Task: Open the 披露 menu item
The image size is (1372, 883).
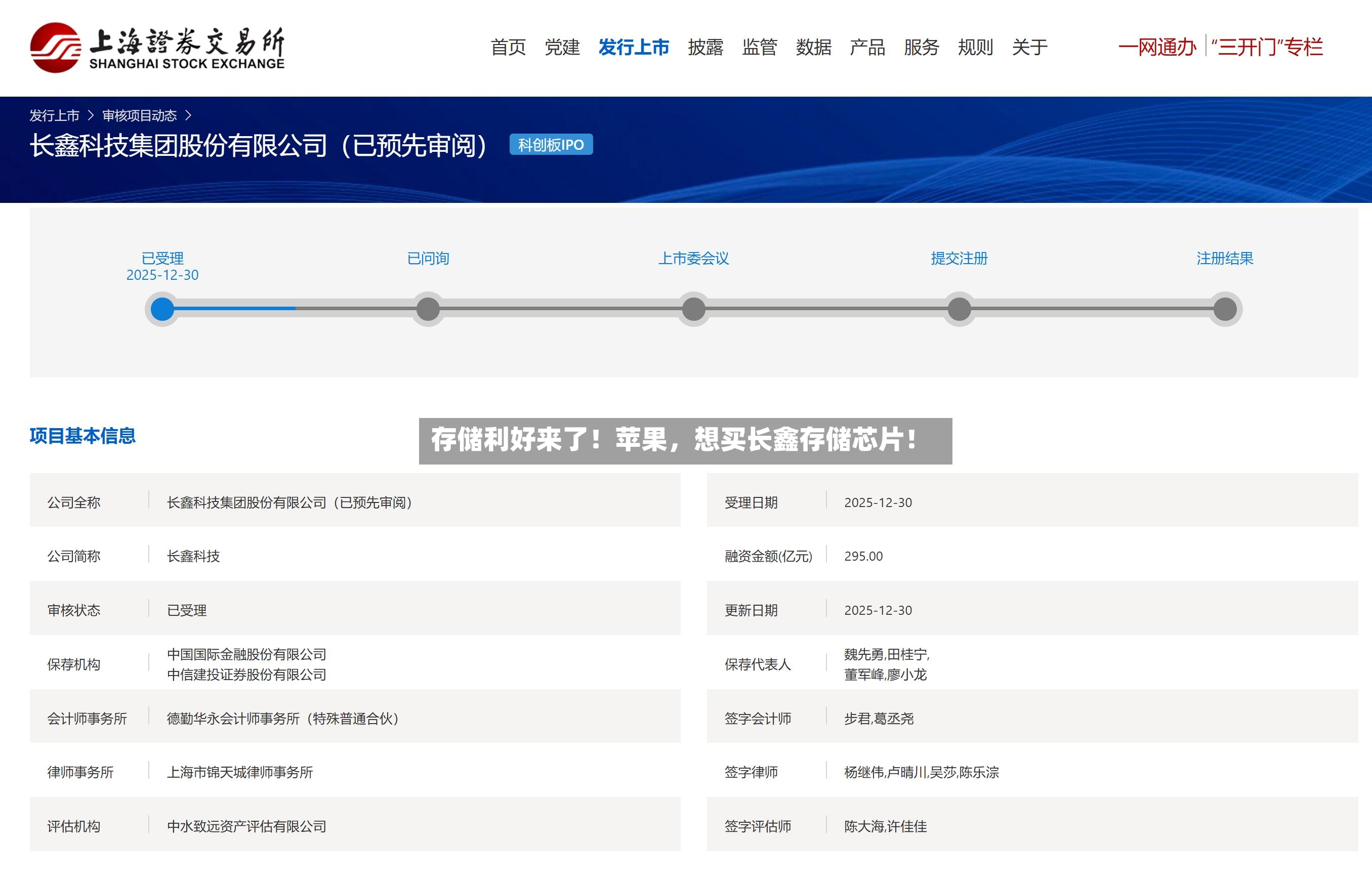Action: click(705, 47)
